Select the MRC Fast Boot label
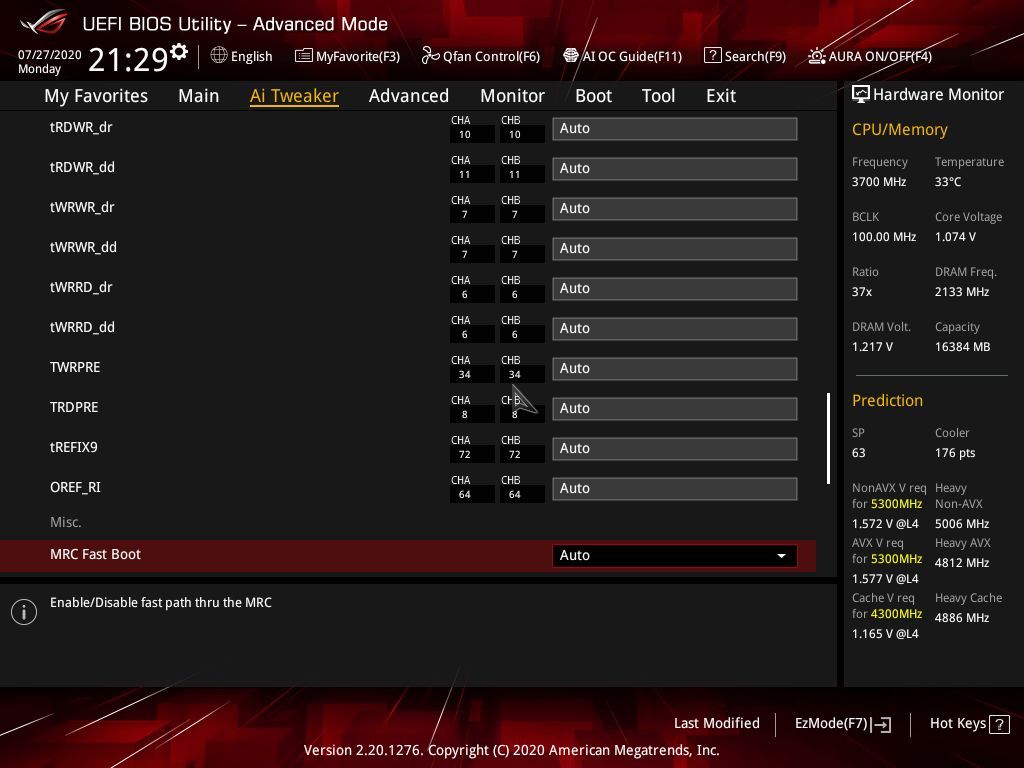Image resolution: width=1024 pixels, height=768 pixels. click(95, 554)
